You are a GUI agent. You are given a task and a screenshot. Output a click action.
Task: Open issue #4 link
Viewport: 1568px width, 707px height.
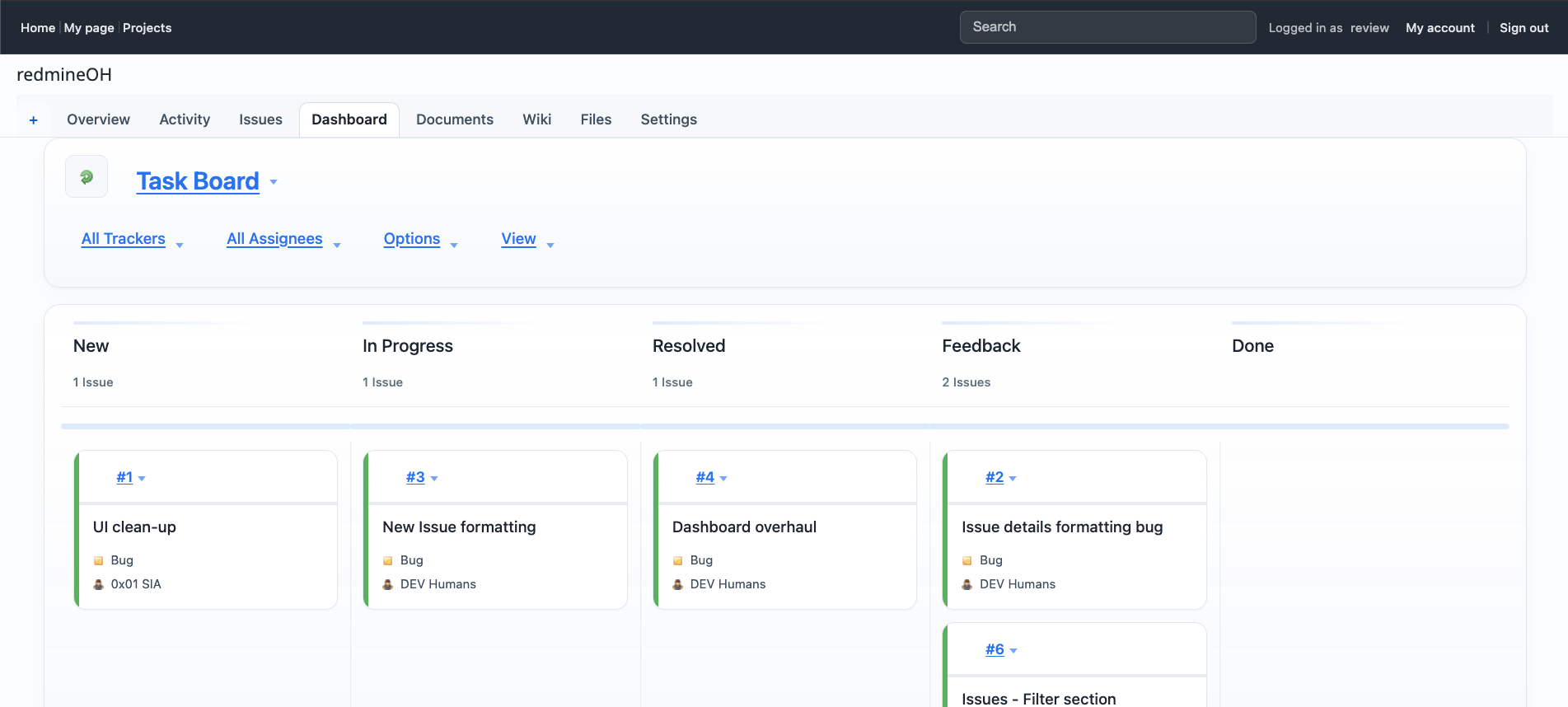click(705, 477)
